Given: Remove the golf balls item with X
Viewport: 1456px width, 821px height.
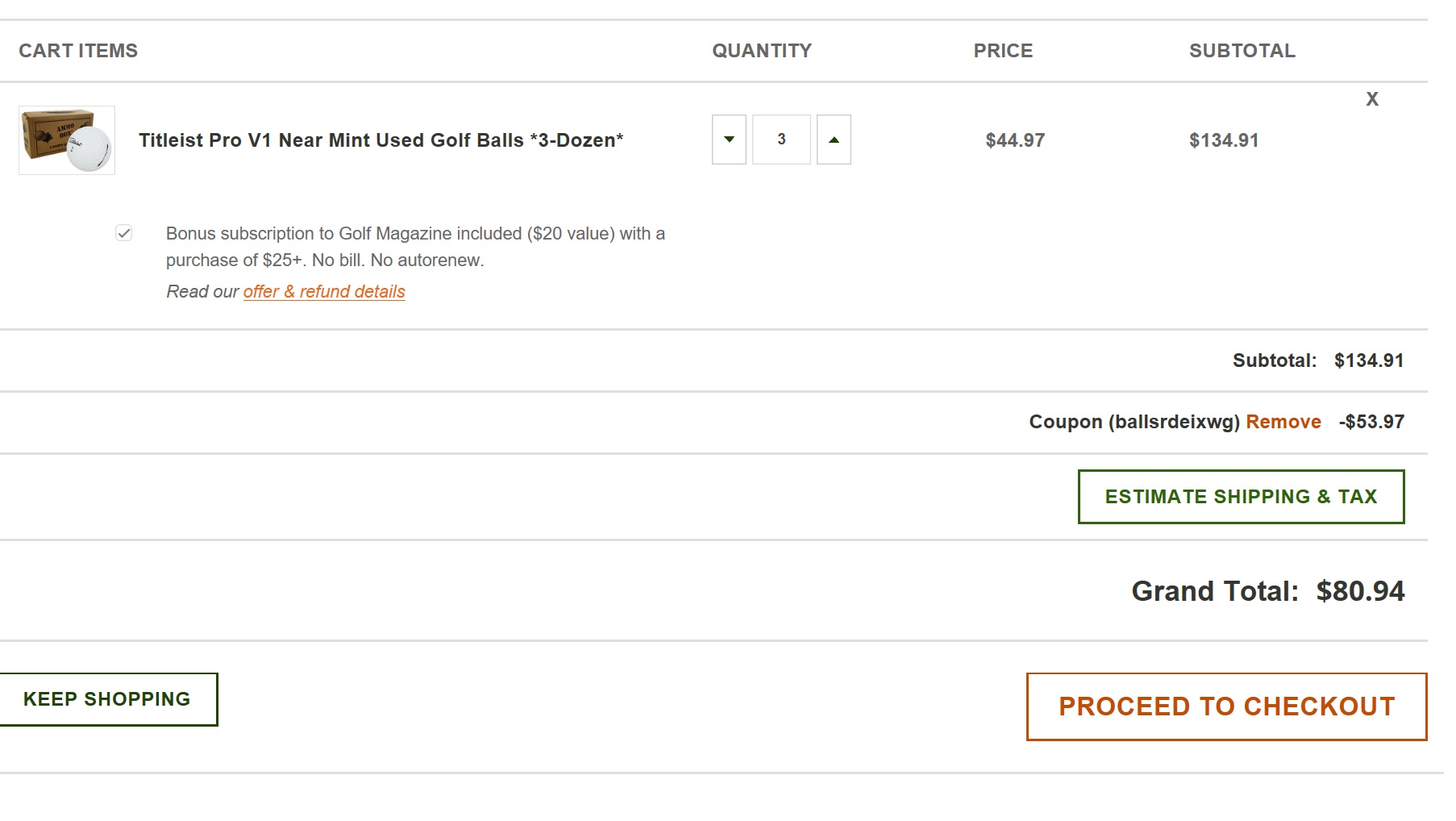Looking at the screenshot, I should [x=1372, y=99].
